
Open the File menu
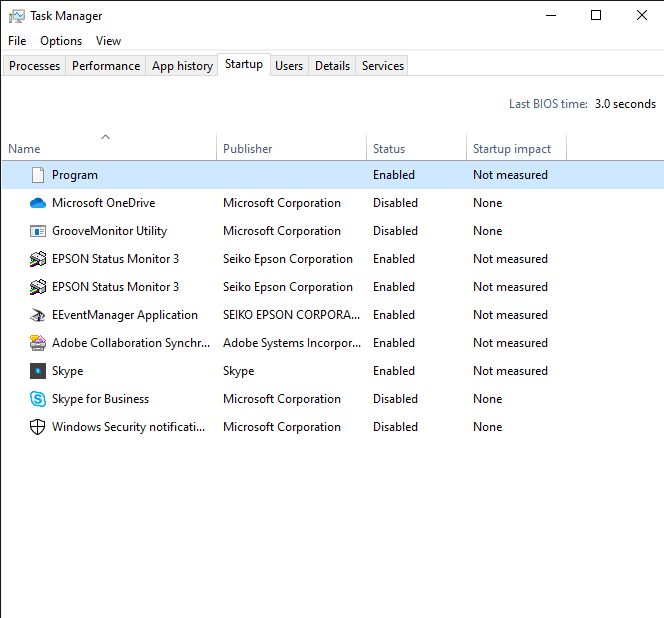click(x=17, y=41)
